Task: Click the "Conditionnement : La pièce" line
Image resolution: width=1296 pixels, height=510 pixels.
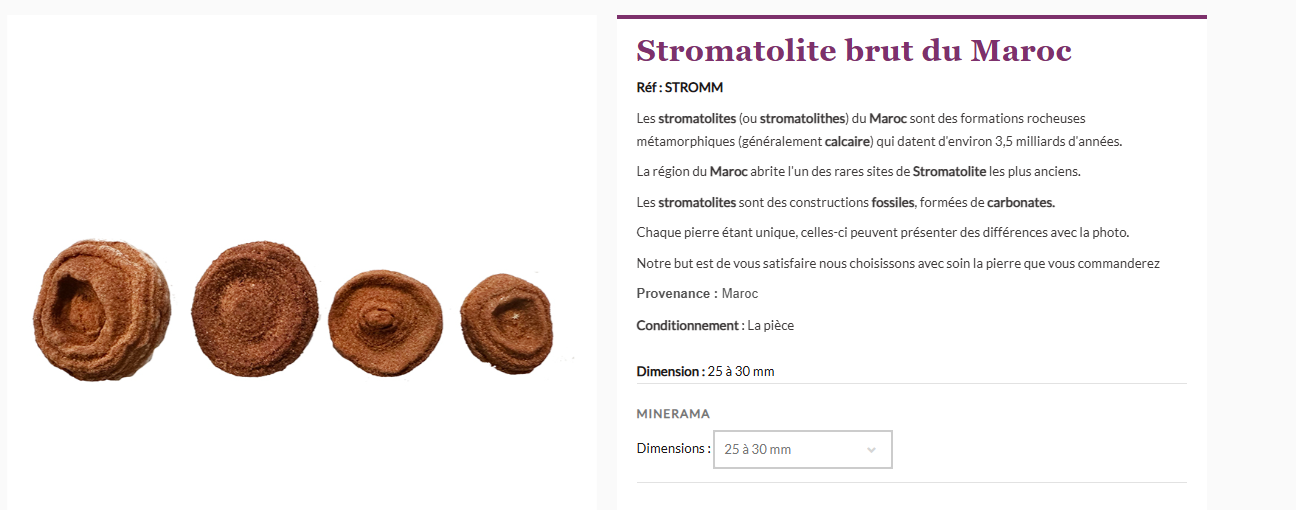Action: 715,326
